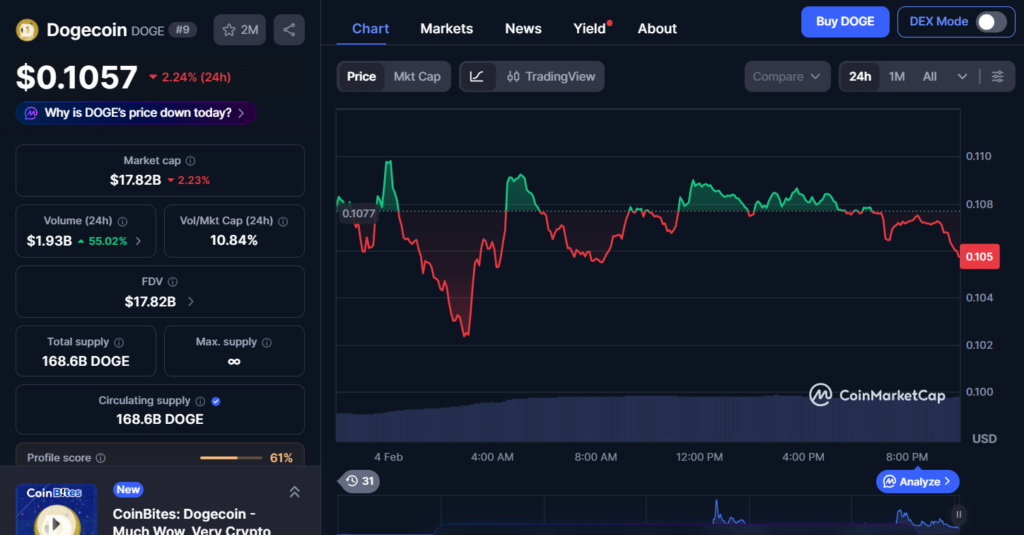Image resolution: width=1024 pixels, height=535 pixels.
Task: Click the Dogecoin logo icon
Action: point(27,30)
